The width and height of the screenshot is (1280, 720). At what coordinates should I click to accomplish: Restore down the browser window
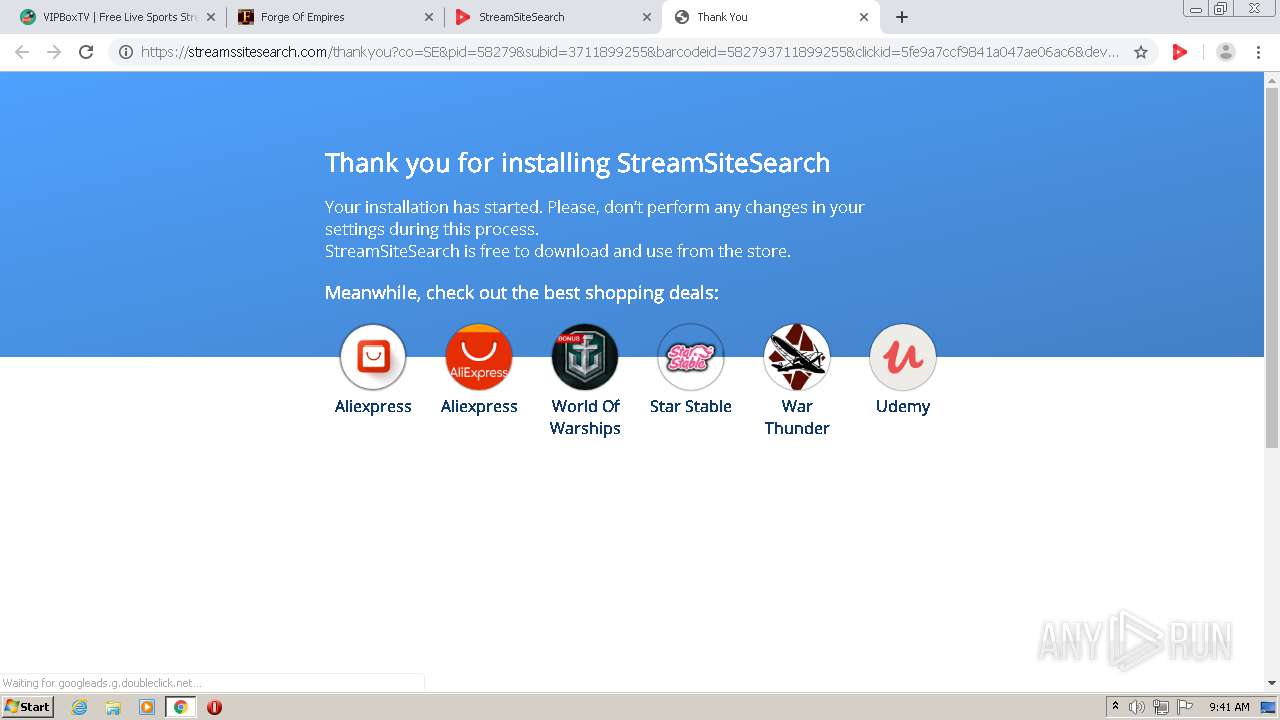(x=1220, y=8)
